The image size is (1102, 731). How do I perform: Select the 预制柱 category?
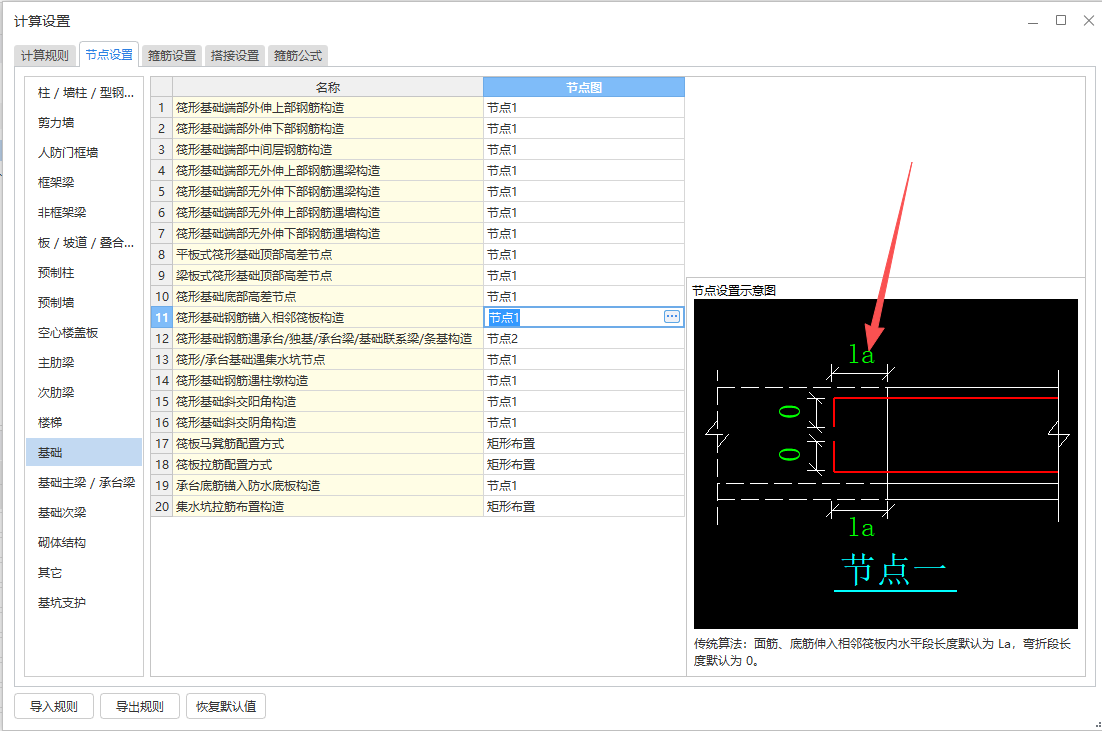click(84, 273)
